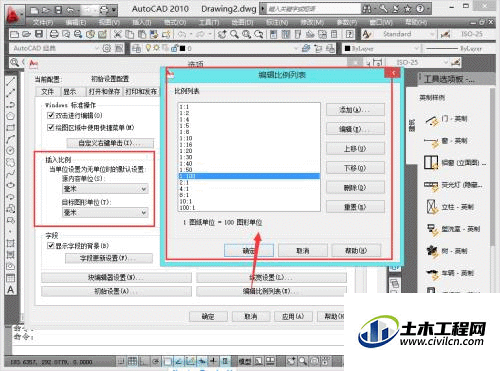
Task: Select the Rectangle tool in draw toolbar
Action: pos(11,128)
